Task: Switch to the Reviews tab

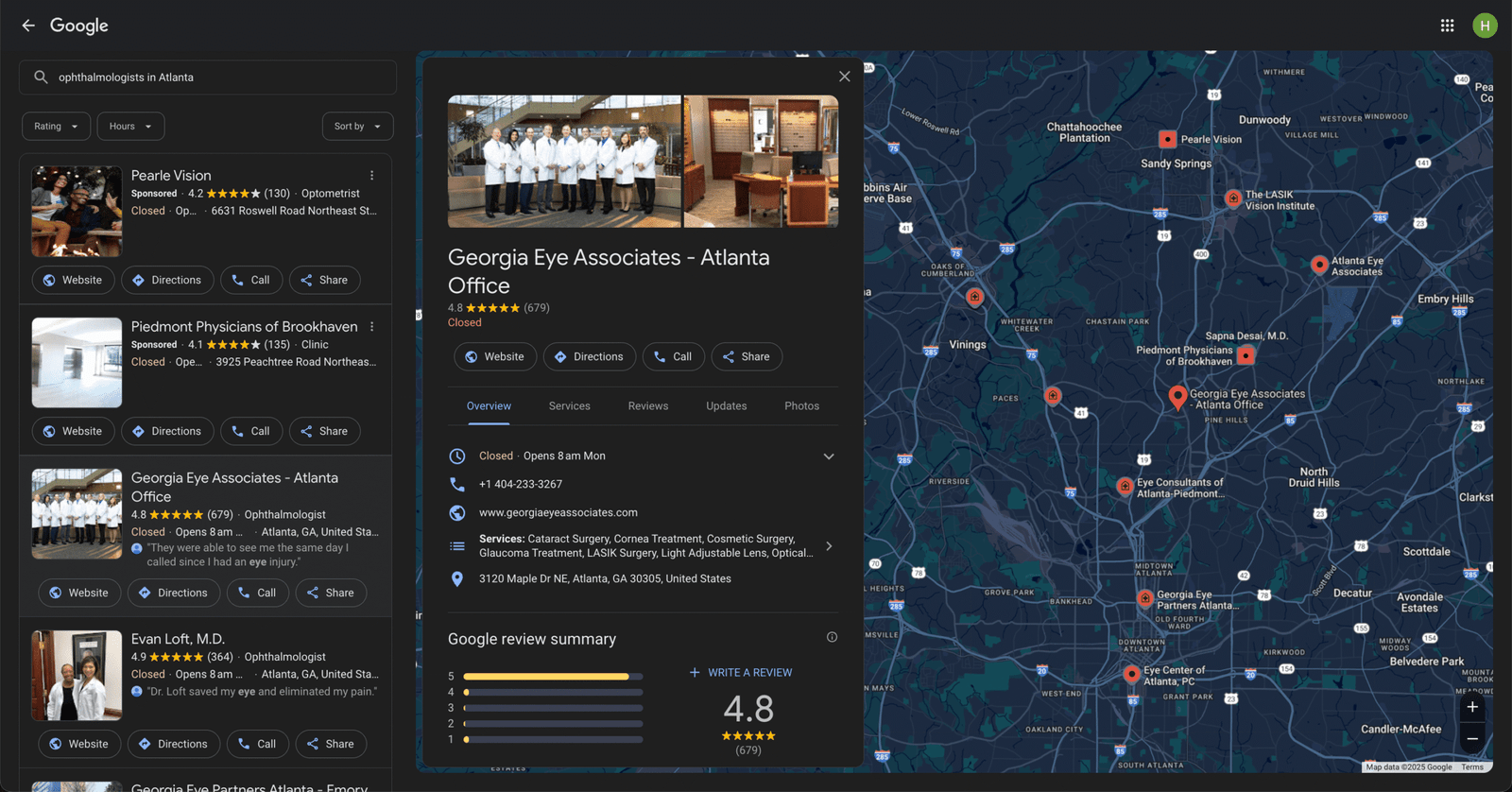Action: pyautogui.click(x=648, y=406)
